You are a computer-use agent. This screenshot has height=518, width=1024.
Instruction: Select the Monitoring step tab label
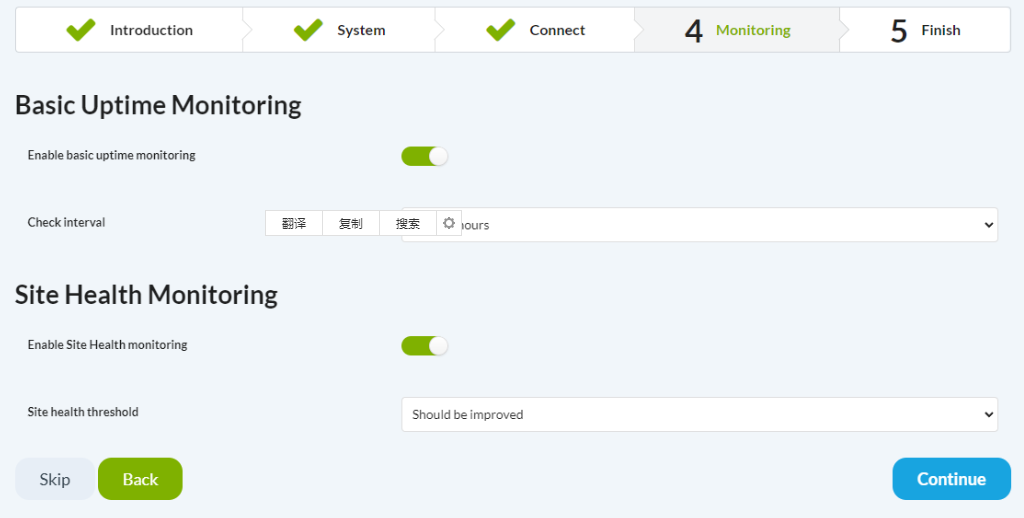(753, 30)
